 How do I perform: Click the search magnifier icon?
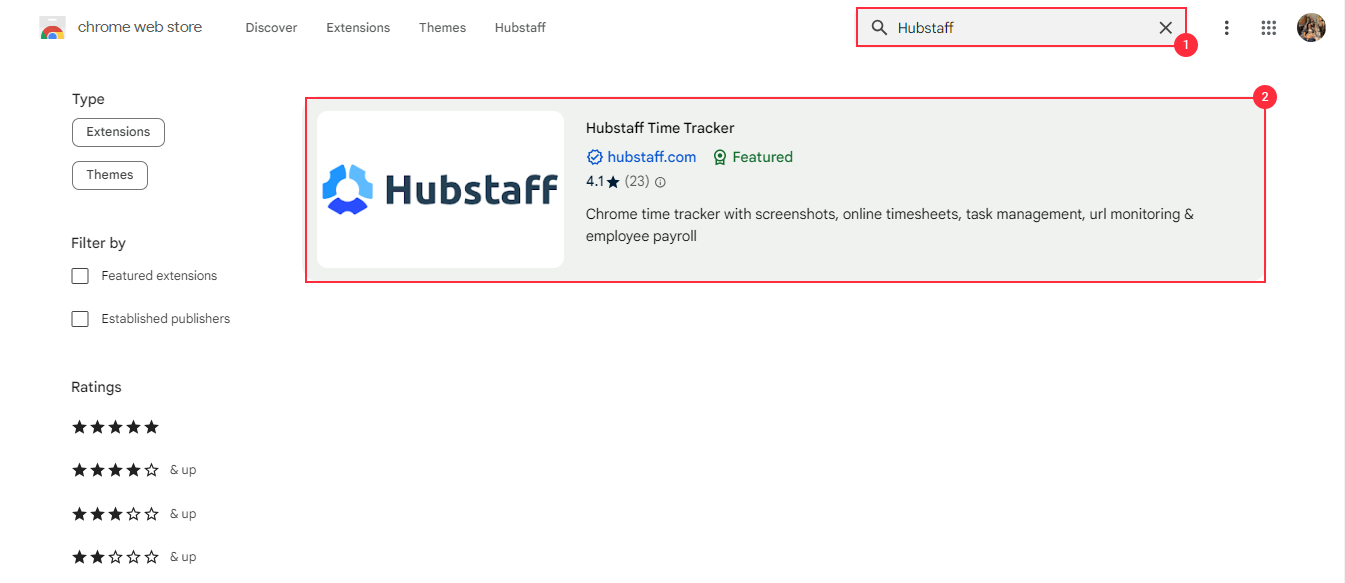point(880,28)
